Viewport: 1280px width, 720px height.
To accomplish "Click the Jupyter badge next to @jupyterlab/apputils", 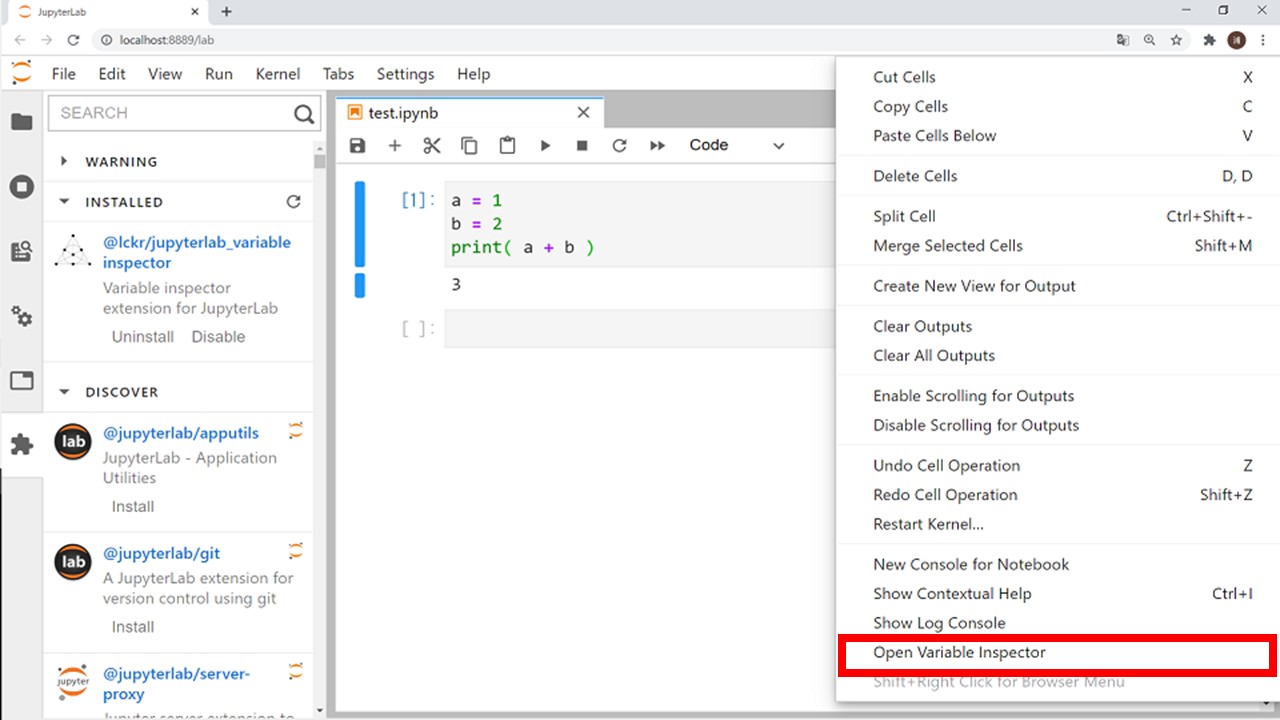I will (296, 431).
